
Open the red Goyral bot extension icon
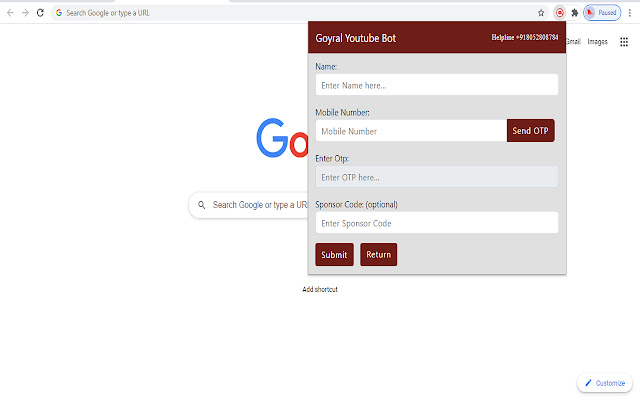pyautogui.click(x=560, y=13)
